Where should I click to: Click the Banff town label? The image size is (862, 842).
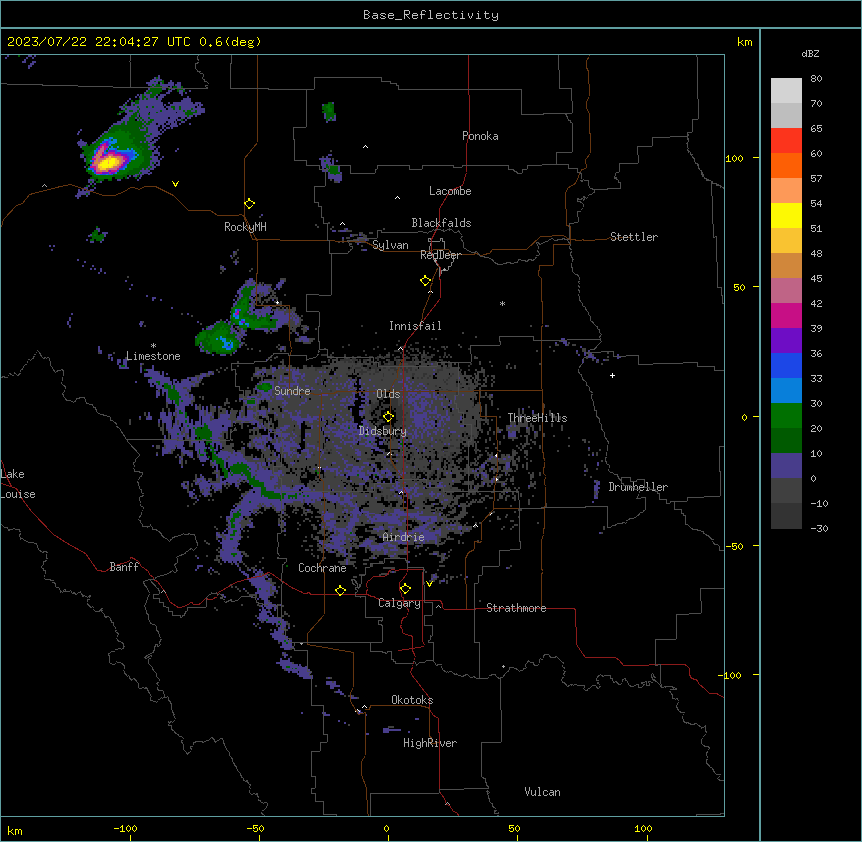[124, 567]
